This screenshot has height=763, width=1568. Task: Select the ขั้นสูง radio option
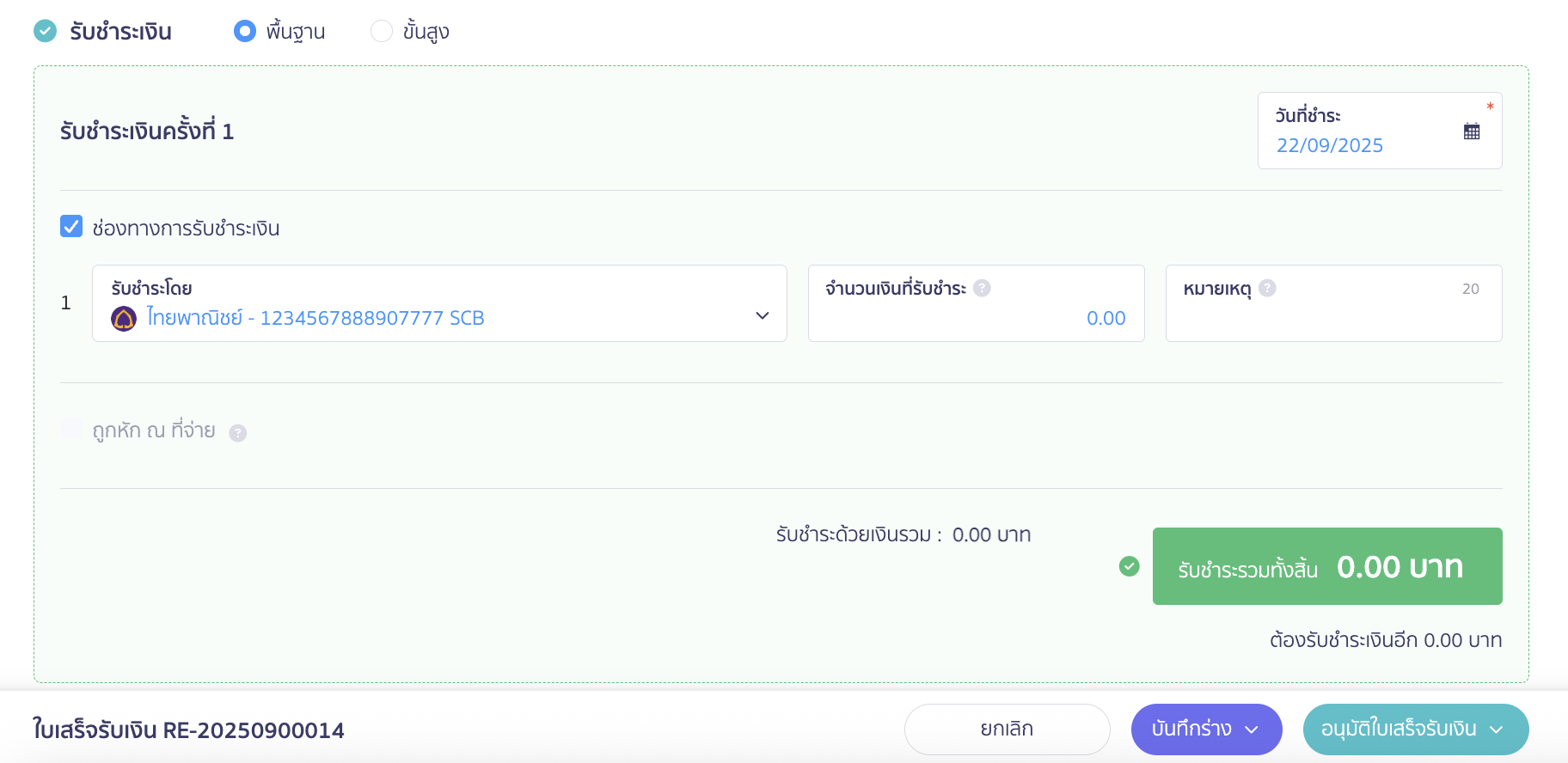coord(382,32)
